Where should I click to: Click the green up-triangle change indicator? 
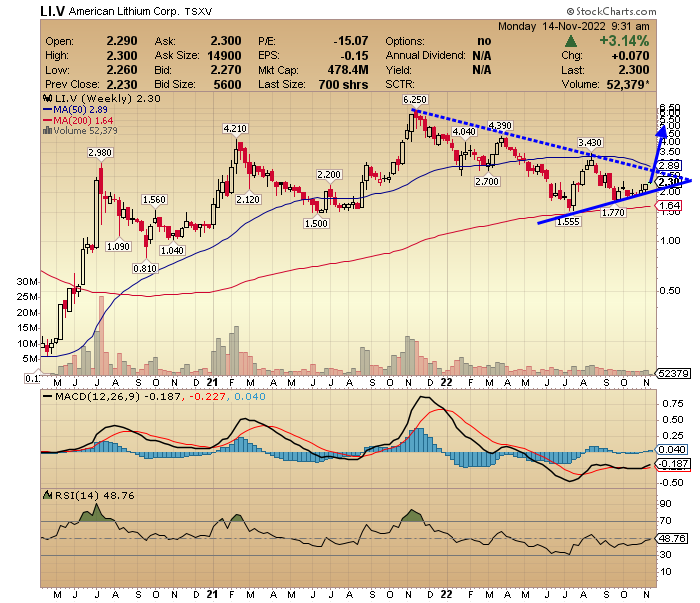tap(571, 42)
